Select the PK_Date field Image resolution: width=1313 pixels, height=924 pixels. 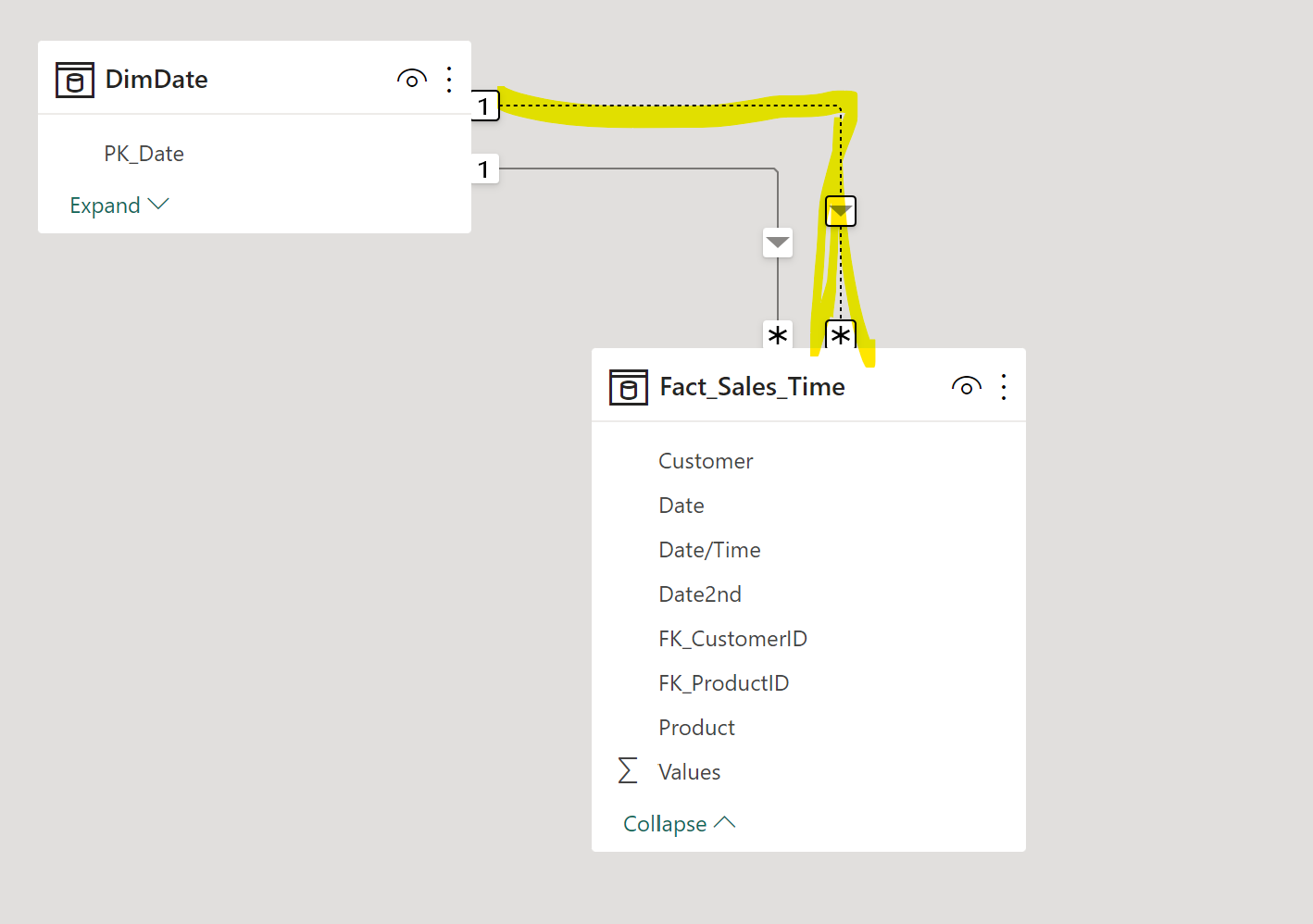point(144,154)
